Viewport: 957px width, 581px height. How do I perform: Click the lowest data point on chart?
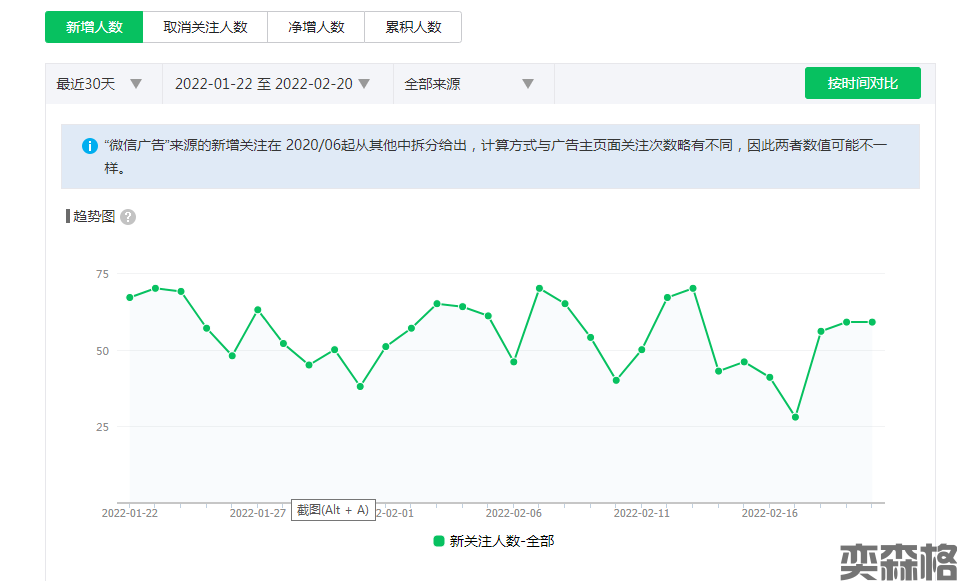tap(795, 417)
